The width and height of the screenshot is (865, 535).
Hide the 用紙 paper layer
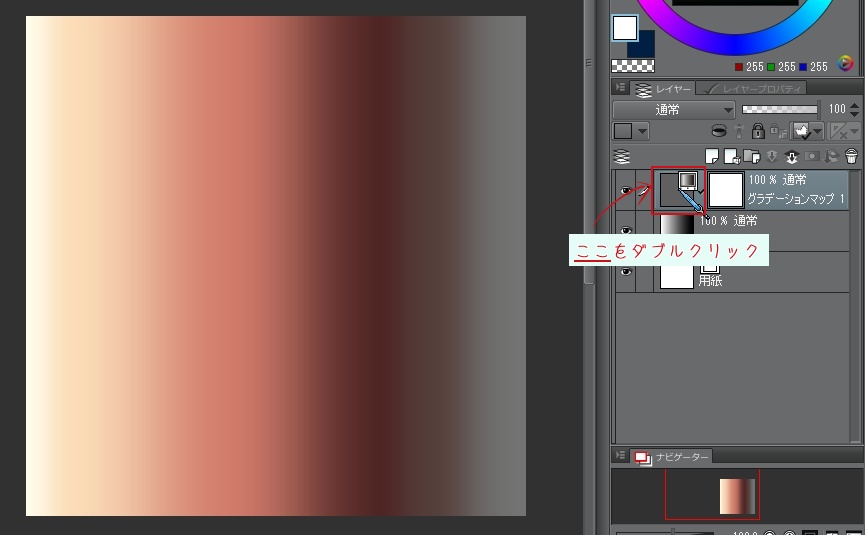626,271
